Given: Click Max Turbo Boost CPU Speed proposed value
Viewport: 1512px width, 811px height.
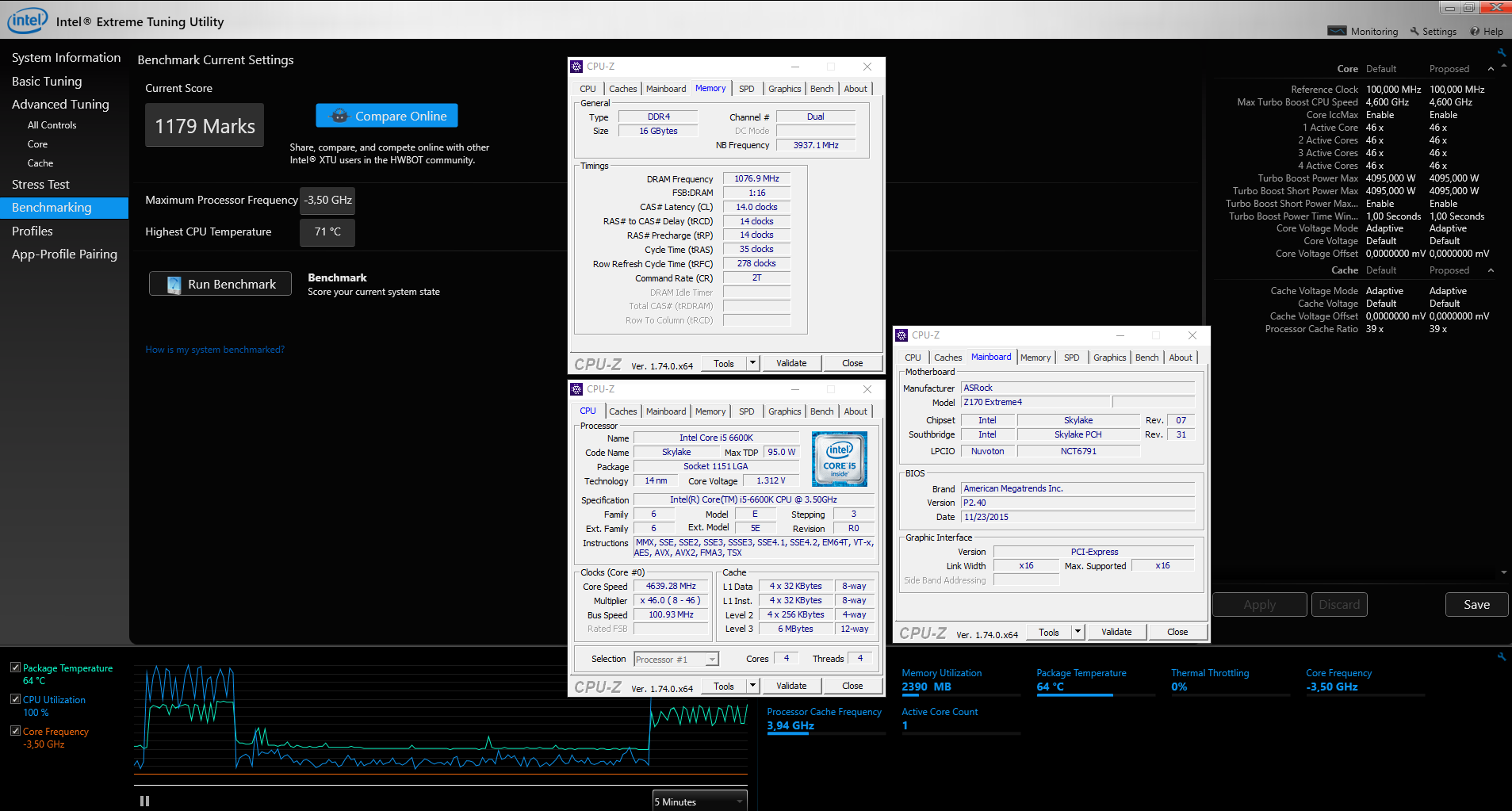Looking at the screenshot, I should click(x=1450, y=102).
